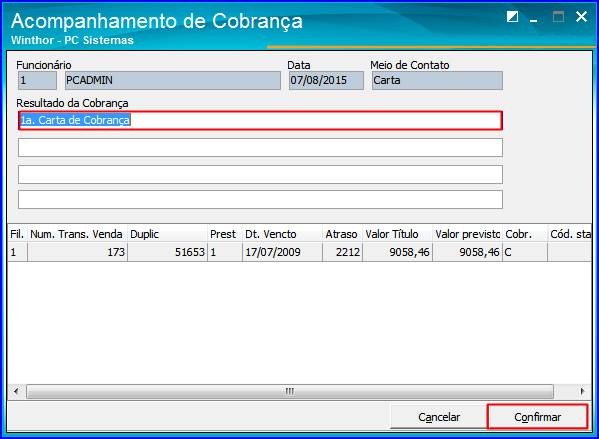Click the Confirmar button
This screenshot has width=599, height=439.
coord(537,417)
